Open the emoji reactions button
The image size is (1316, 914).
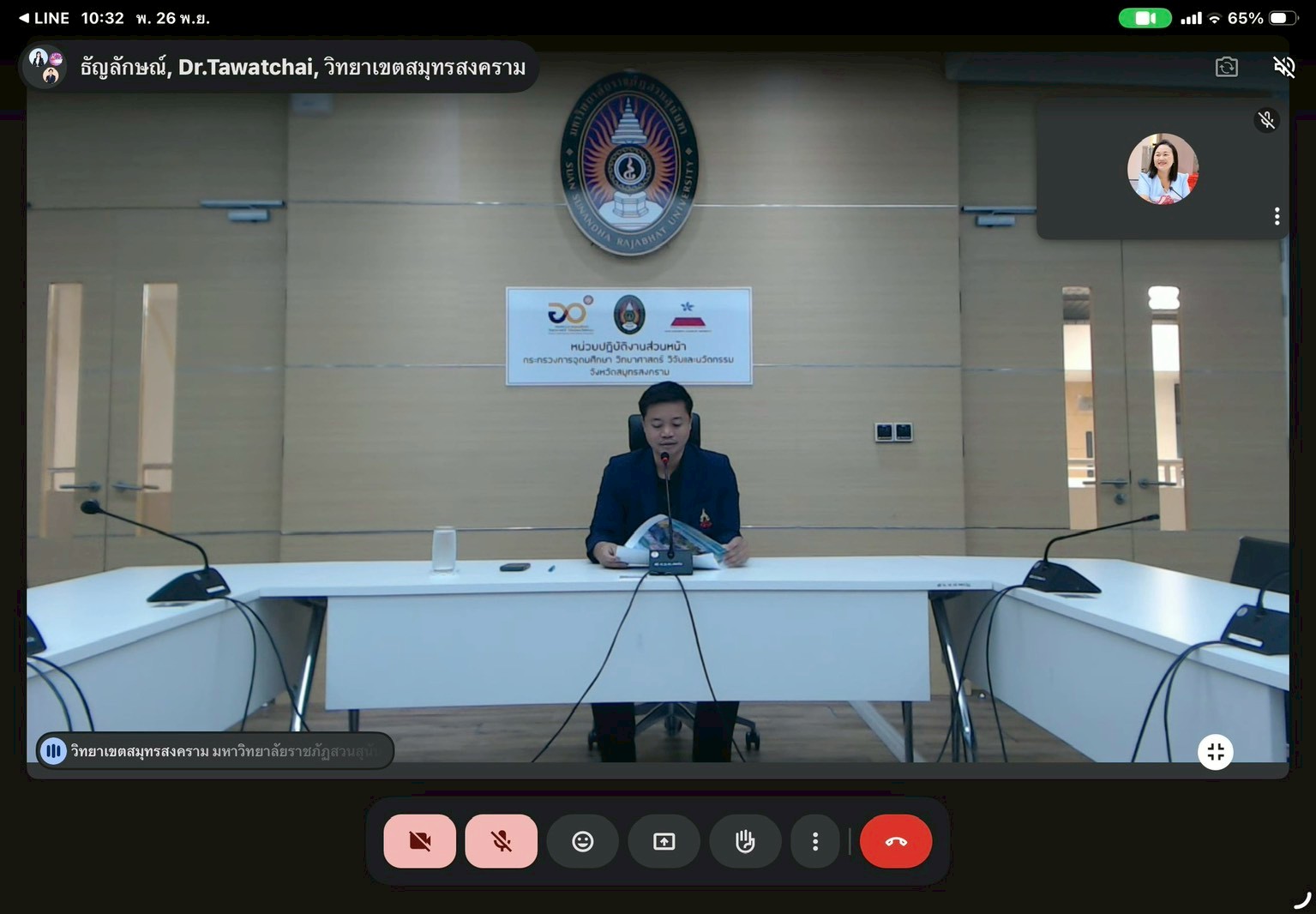(582, 841)
